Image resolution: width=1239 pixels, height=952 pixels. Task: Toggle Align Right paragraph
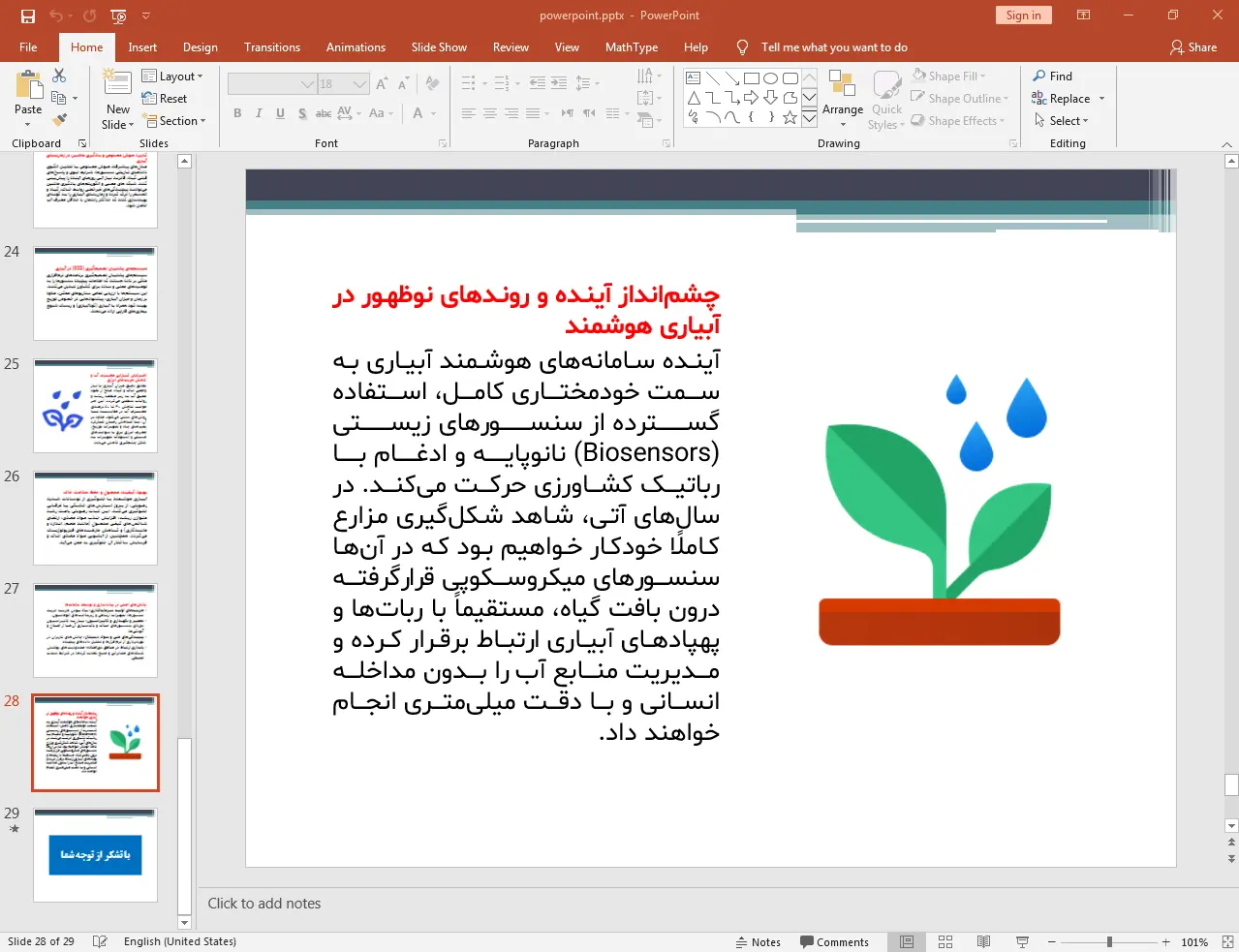tap(511, 113)
